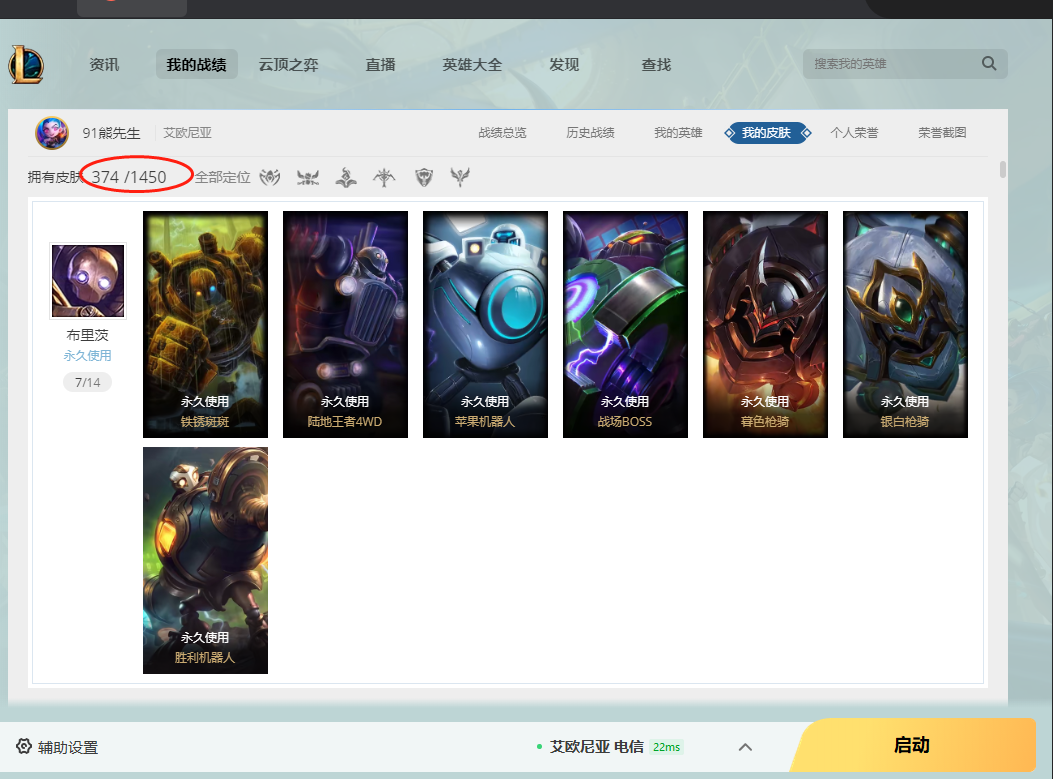
Task: Filter skins by mage role icon
Action: [x=346, y=177]
